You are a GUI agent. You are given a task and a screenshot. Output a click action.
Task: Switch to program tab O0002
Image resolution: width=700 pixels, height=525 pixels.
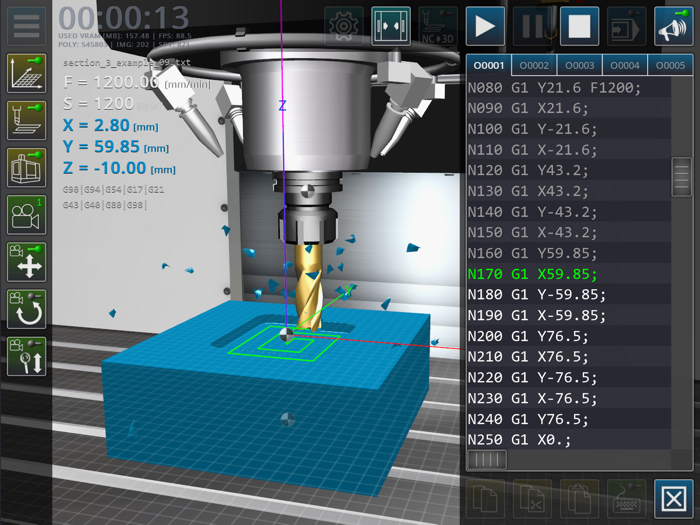pyautogui.click(x=534, y=66)
